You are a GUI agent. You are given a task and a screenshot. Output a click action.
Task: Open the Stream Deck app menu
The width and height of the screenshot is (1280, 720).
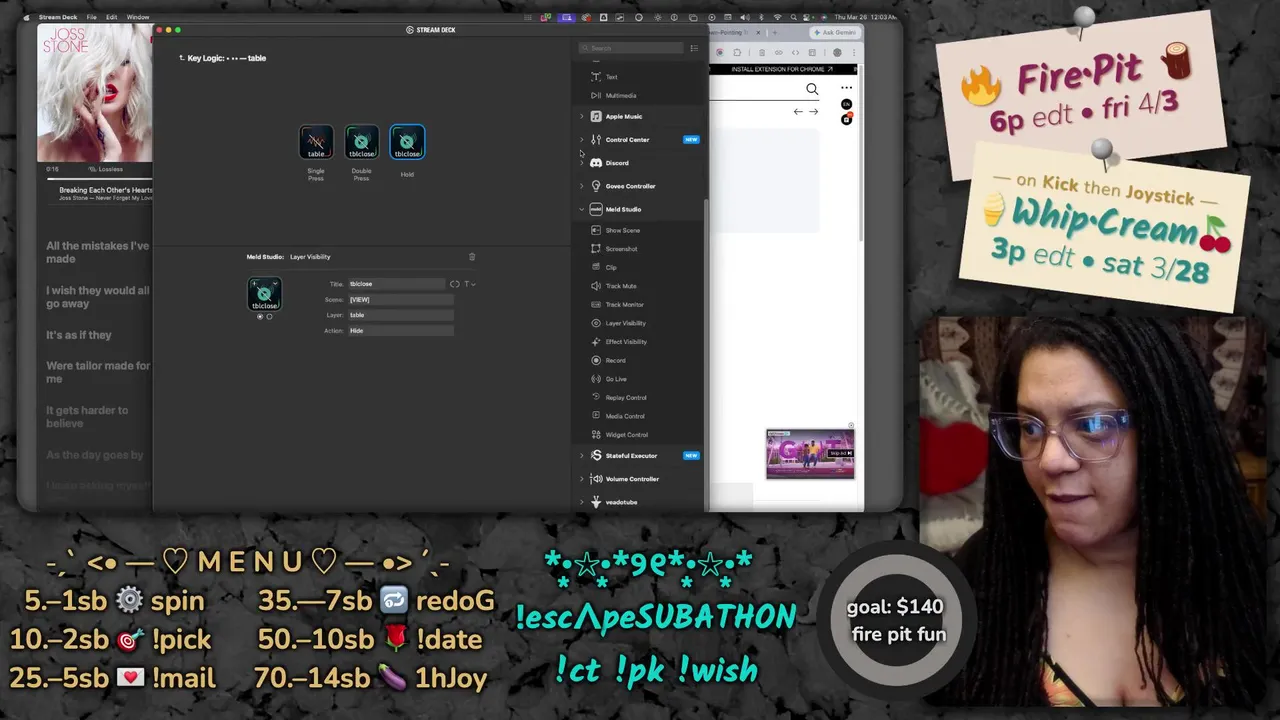pos(57,17)
